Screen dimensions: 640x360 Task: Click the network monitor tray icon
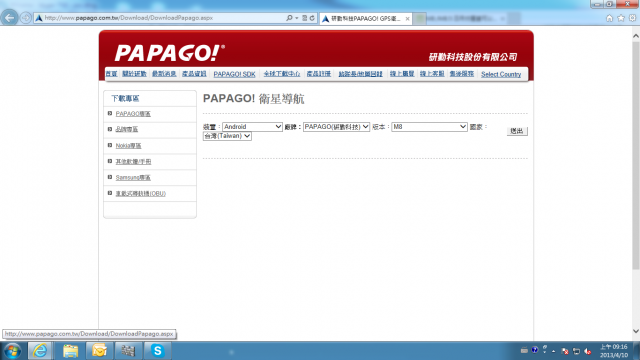576,351
